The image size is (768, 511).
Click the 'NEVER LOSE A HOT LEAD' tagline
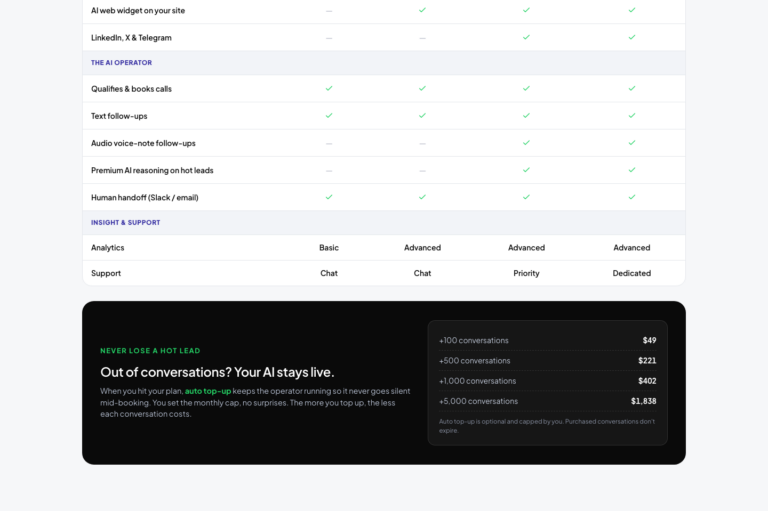click(150, 351)
